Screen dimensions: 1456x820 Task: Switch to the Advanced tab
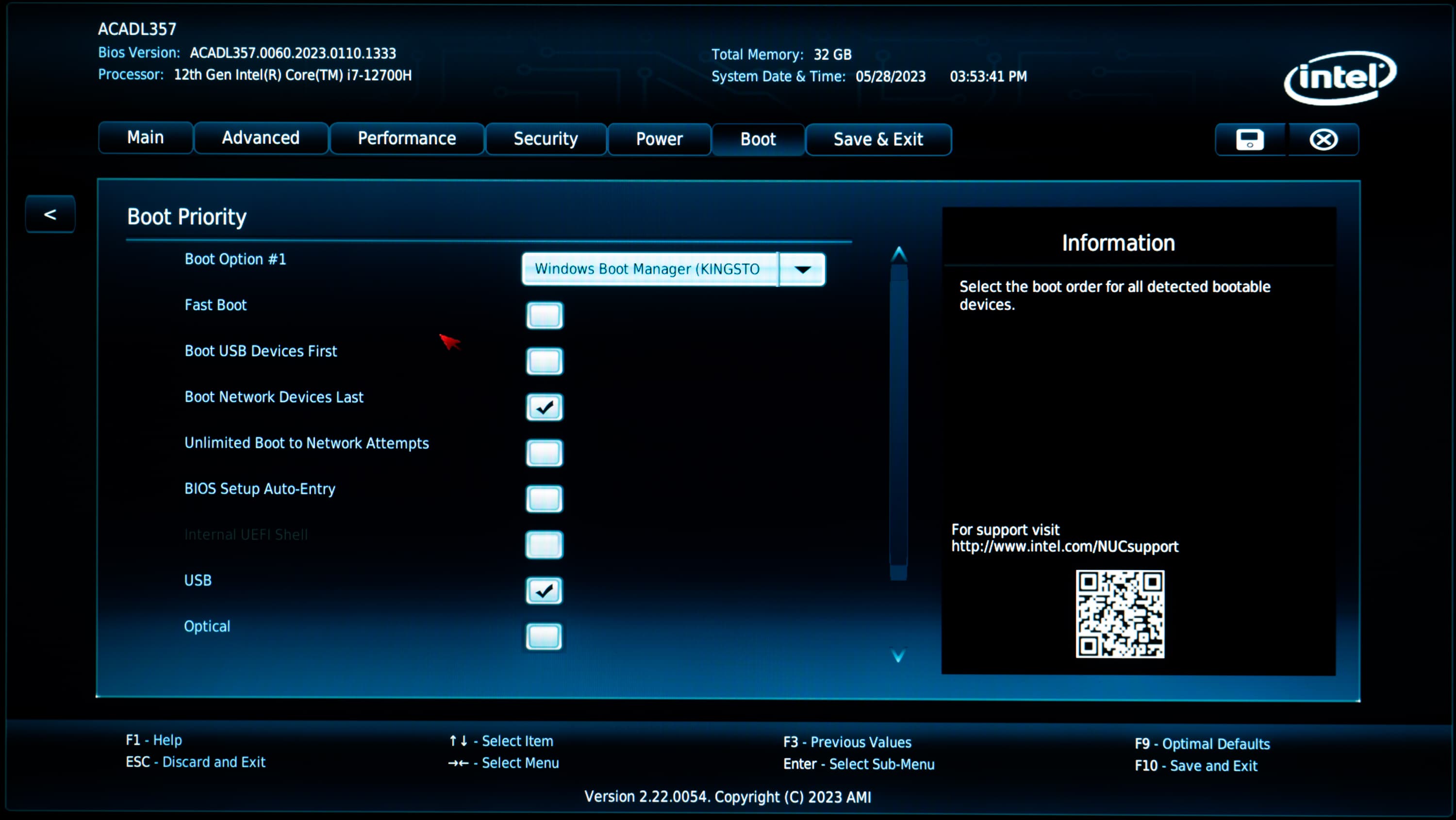[x=261, y=138]
